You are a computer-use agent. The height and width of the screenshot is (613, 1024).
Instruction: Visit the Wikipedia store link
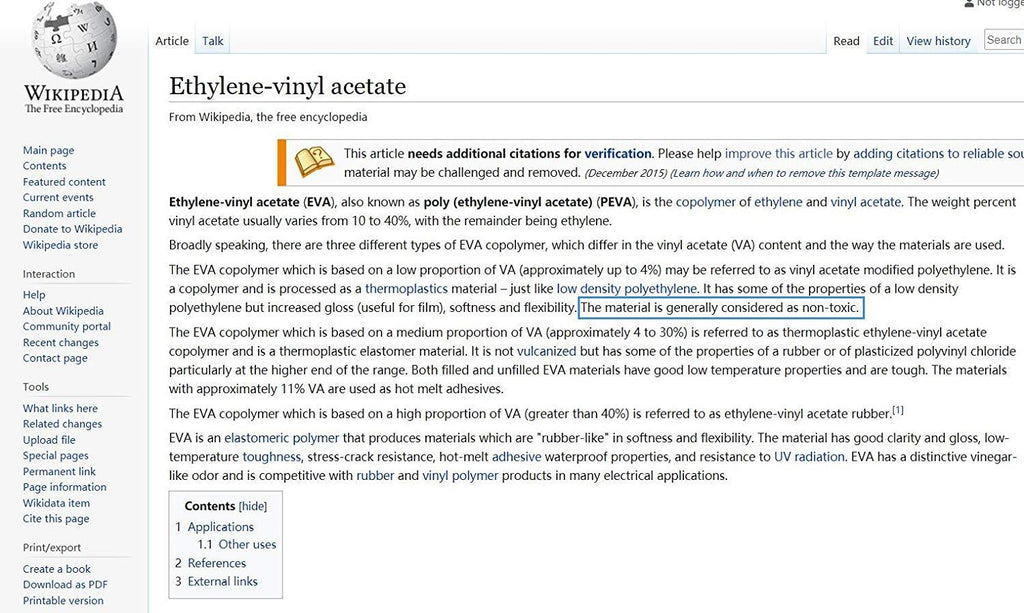[x=60, y=245]
